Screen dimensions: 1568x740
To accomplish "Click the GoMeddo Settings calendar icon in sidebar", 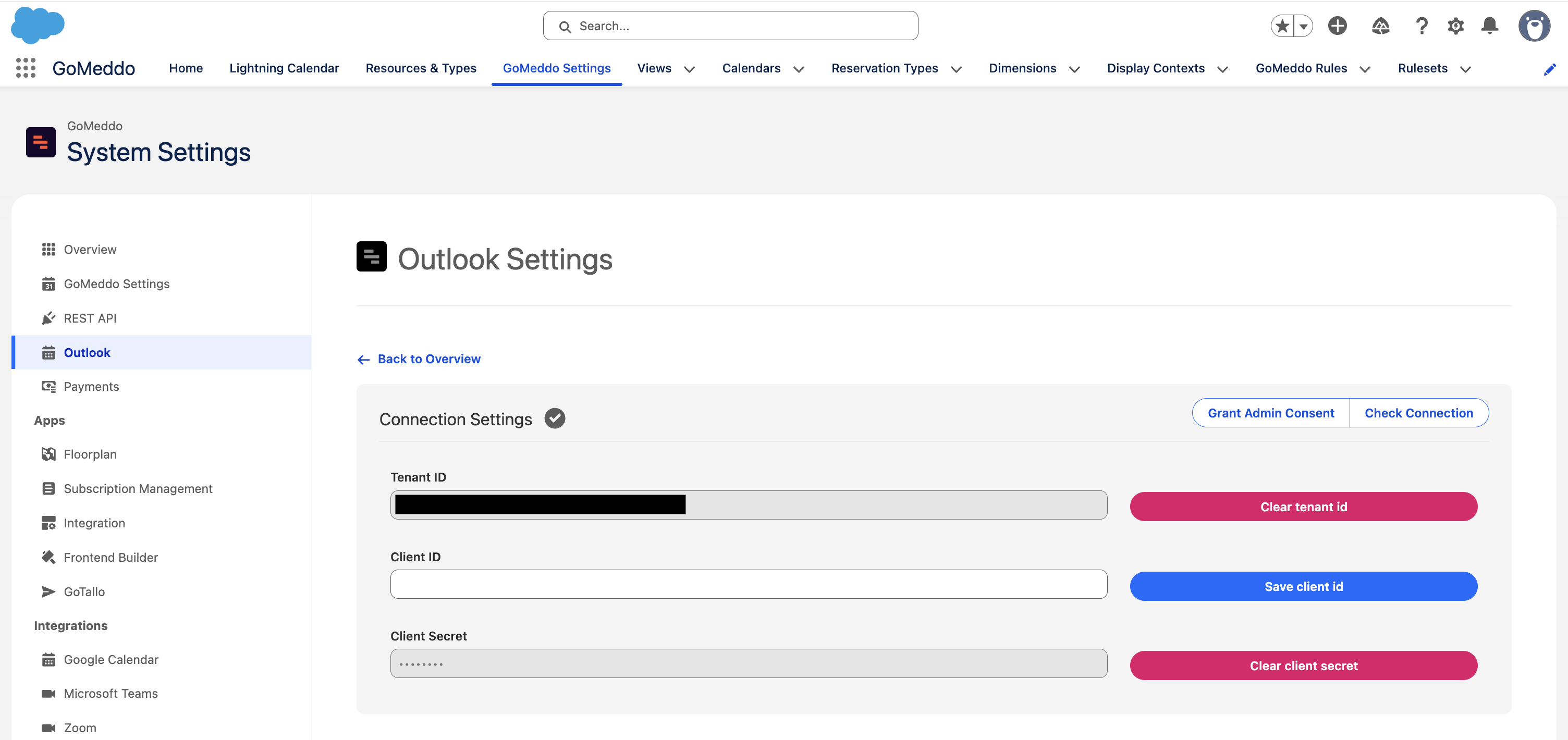I will click(48, 284).
